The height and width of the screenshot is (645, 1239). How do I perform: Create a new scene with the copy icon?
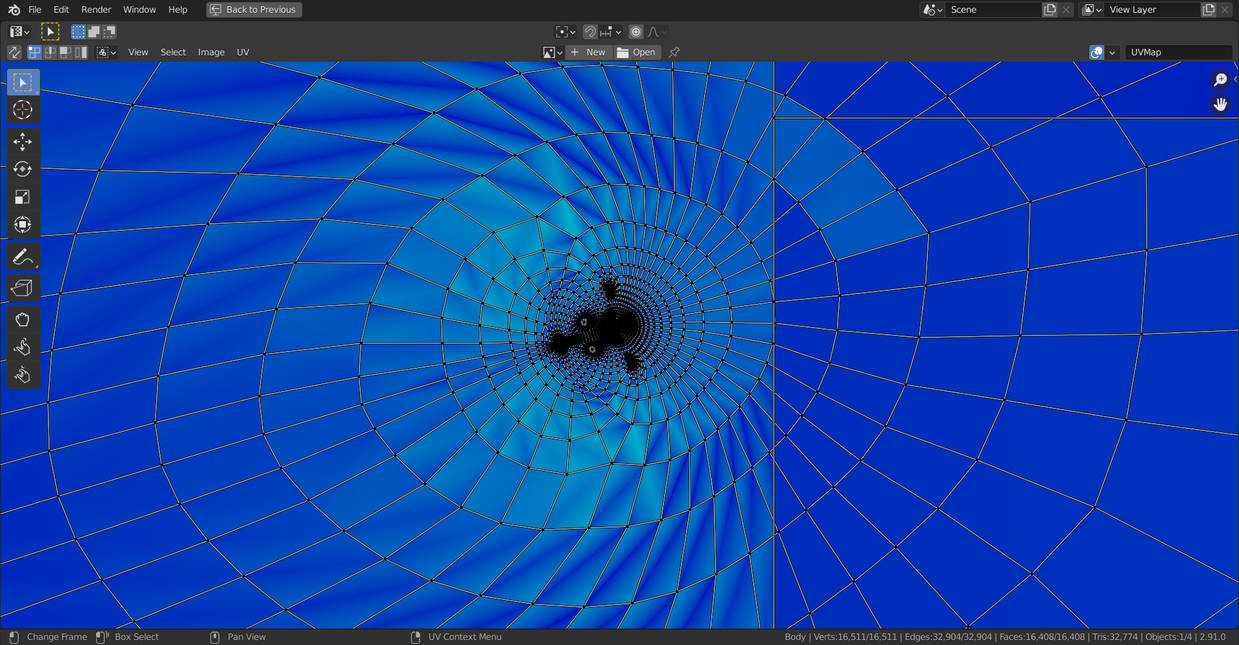[1050, 10]
